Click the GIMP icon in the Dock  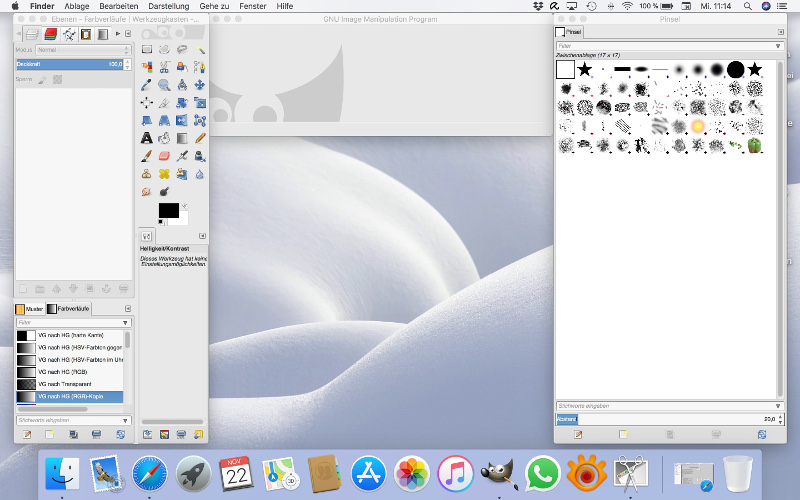click(497, 471)
